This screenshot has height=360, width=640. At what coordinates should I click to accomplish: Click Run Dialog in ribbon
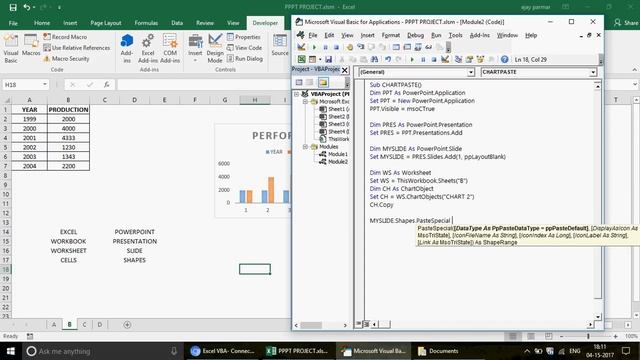coord(245,59)
